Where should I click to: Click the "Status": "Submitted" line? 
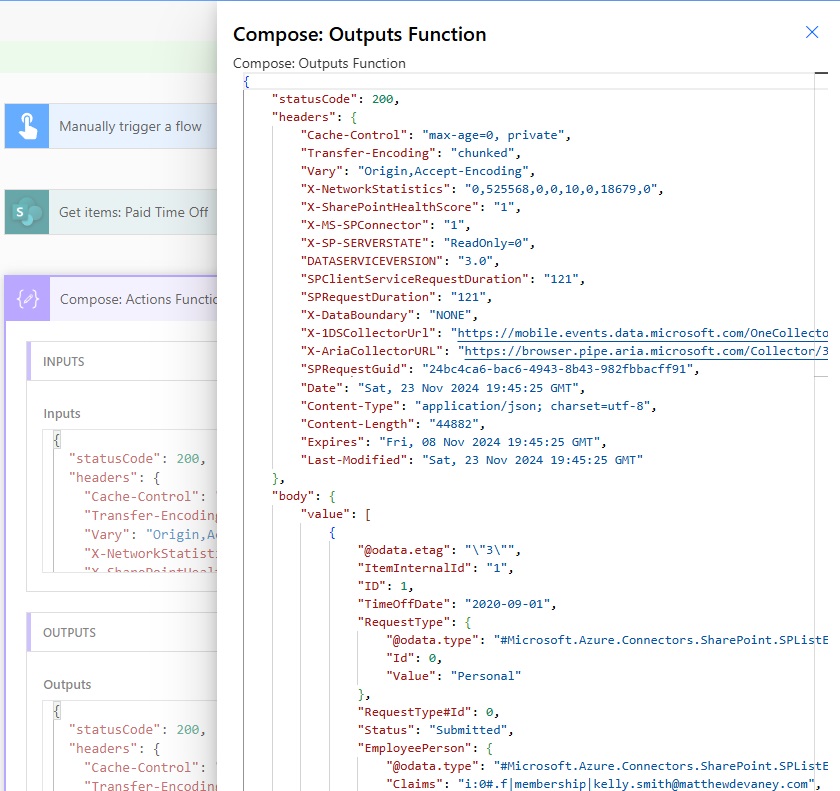pyautogui.click(x=435, y=730)
